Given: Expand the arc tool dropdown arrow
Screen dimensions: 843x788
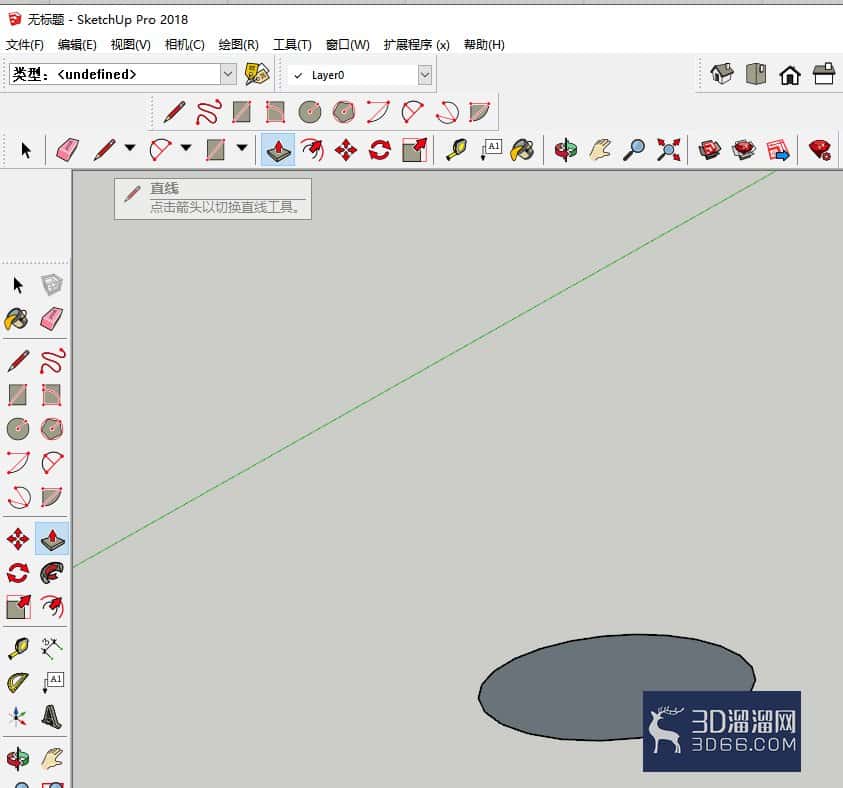Looking at the screenshot, I should pos(186,147).
